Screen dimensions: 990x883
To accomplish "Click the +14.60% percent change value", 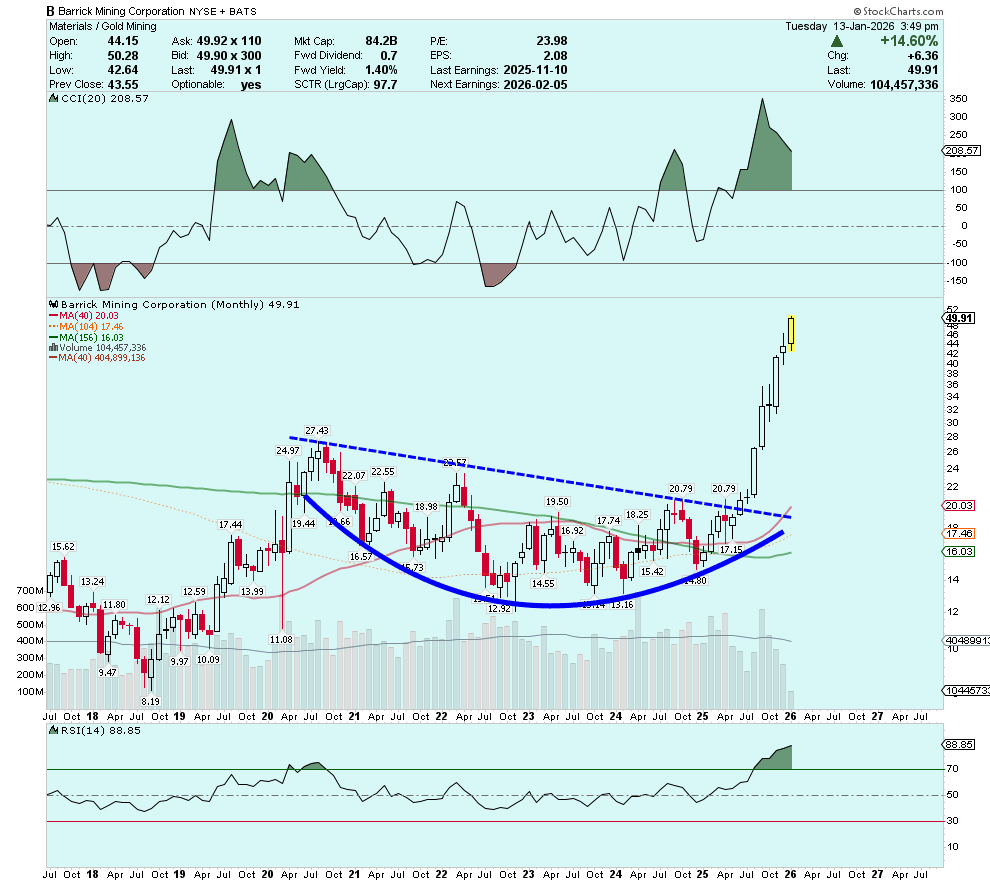I will [909, 41].
